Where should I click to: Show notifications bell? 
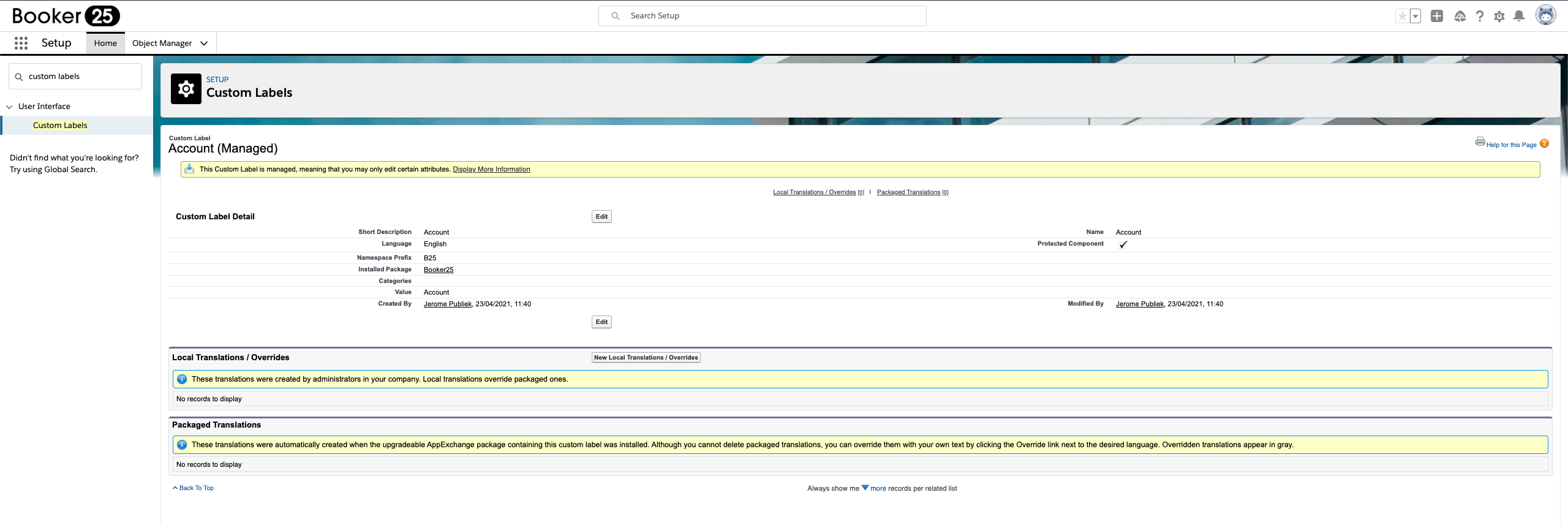click(x=1519, y=17)
